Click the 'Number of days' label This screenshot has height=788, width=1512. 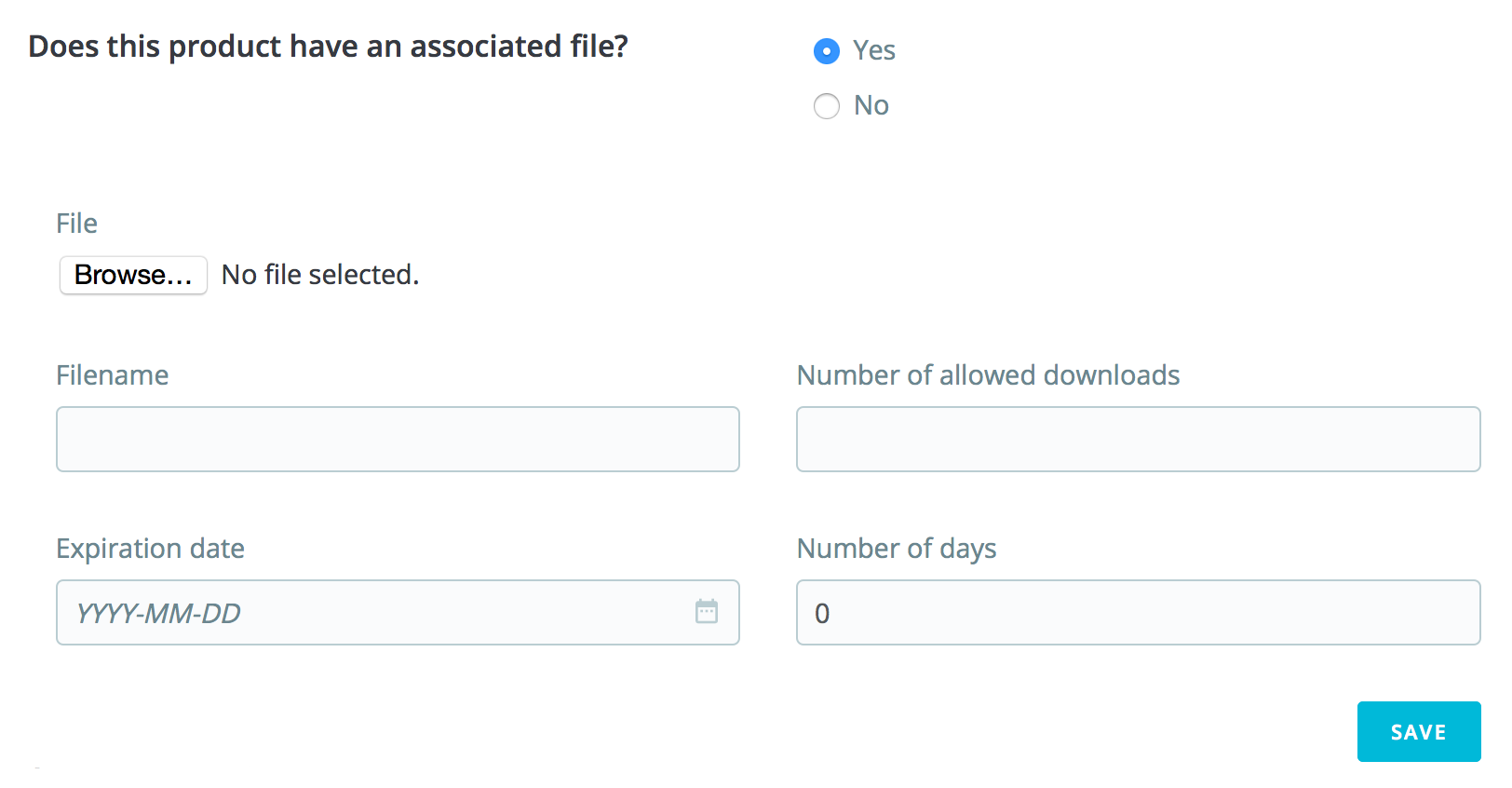click(897, 549)
